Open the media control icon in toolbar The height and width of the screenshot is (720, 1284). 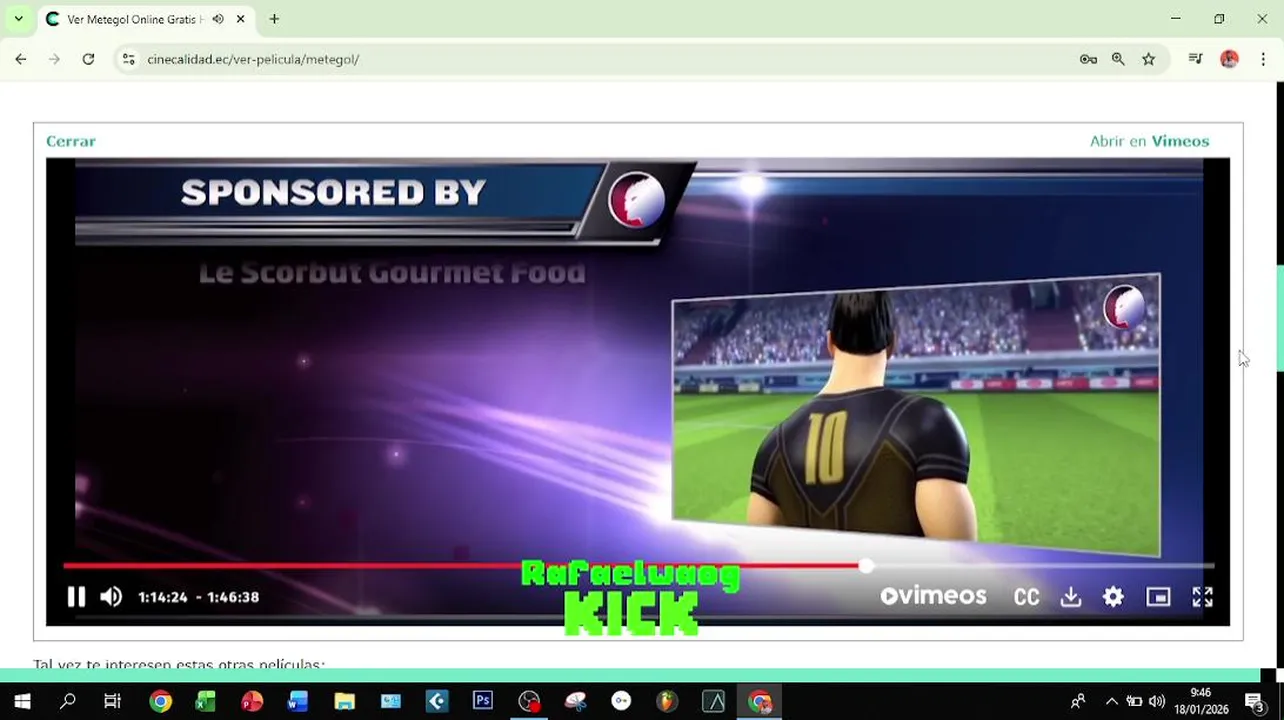(1195, 59)
